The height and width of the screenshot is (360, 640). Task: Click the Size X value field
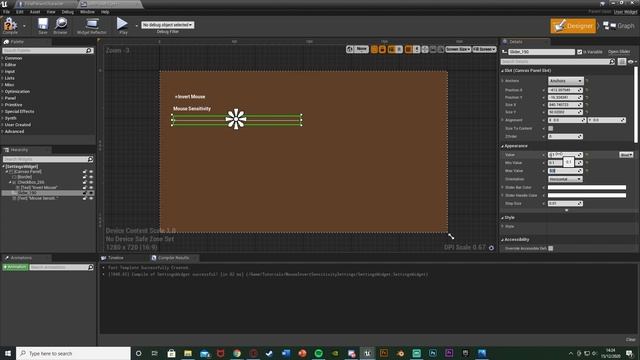565,105
